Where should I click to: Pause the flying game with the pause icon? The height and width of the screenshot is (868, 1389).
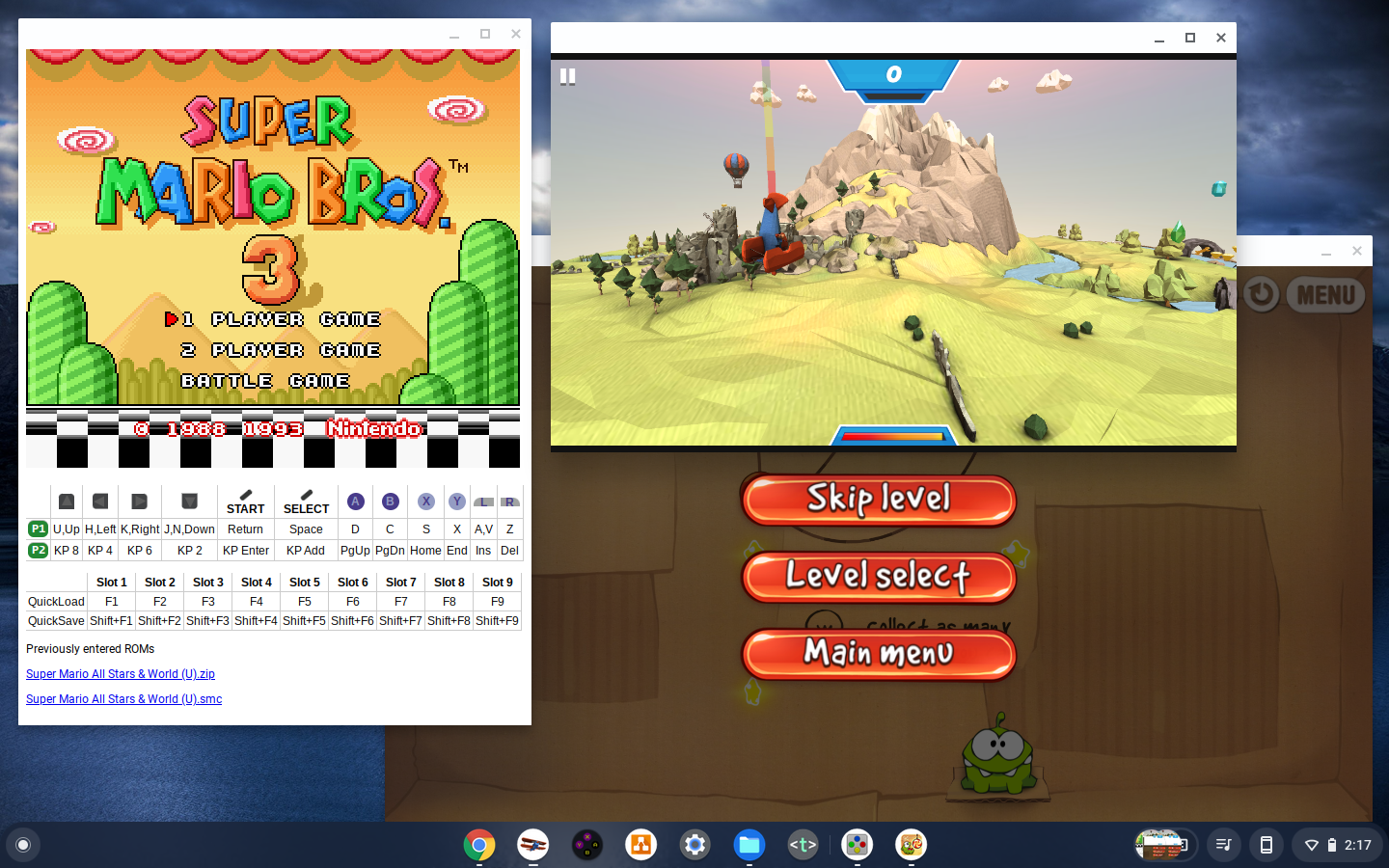pos(568,76)
